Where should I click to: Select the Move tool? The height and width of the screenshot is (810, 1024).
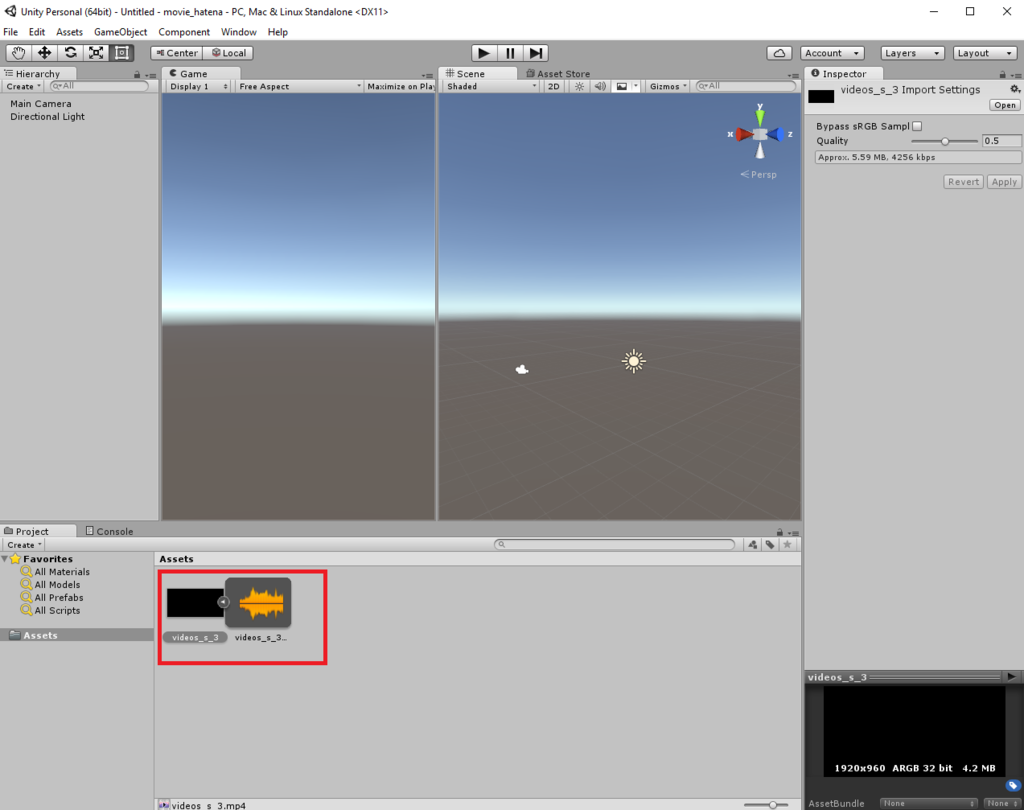[44, 53]
